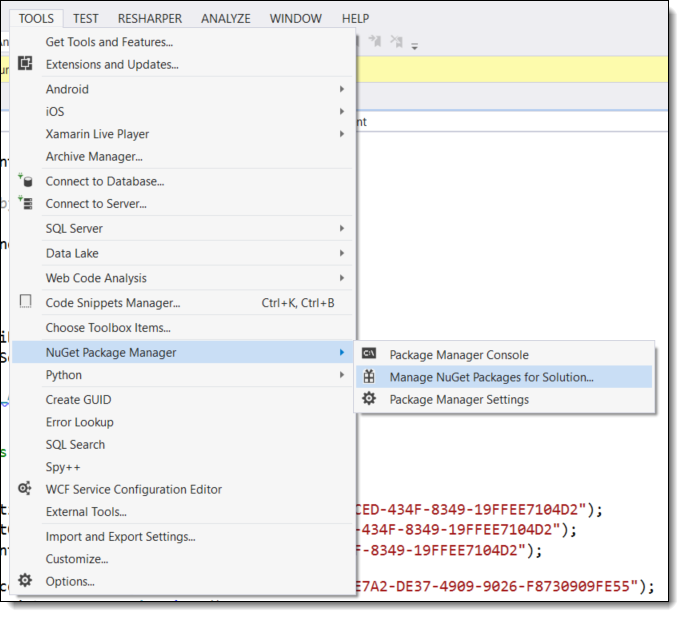Click the WCF Service Configuration Editor icon

click(x=25, y=488)
